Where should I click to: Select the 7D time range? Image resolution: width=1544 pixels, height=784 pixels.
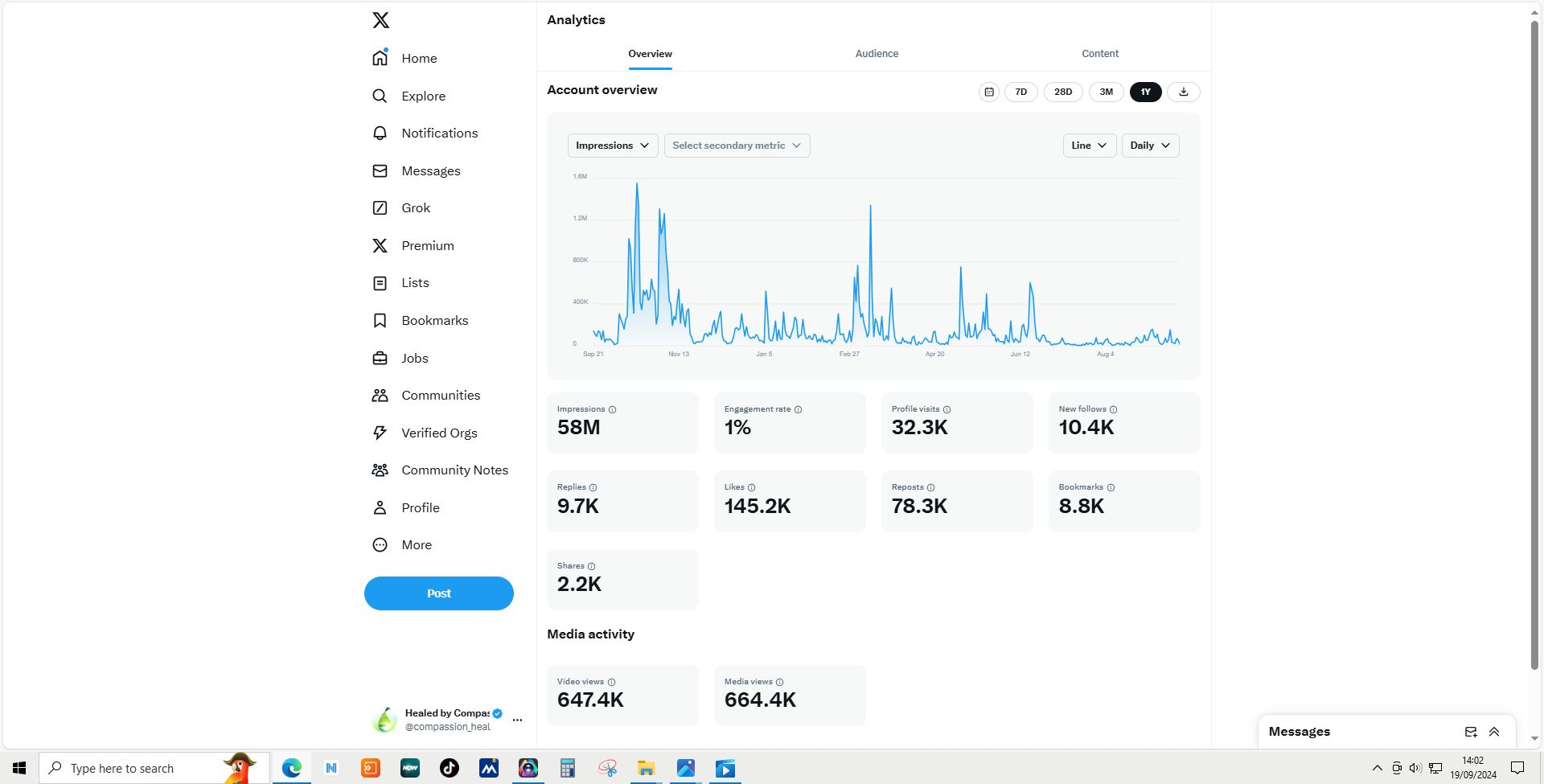tap(1020, 92)
